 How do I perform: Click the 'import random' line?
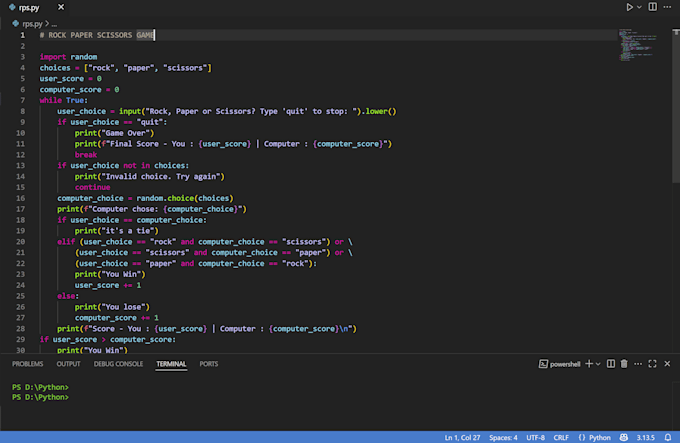pyautogui.click(x=68, y=57)
